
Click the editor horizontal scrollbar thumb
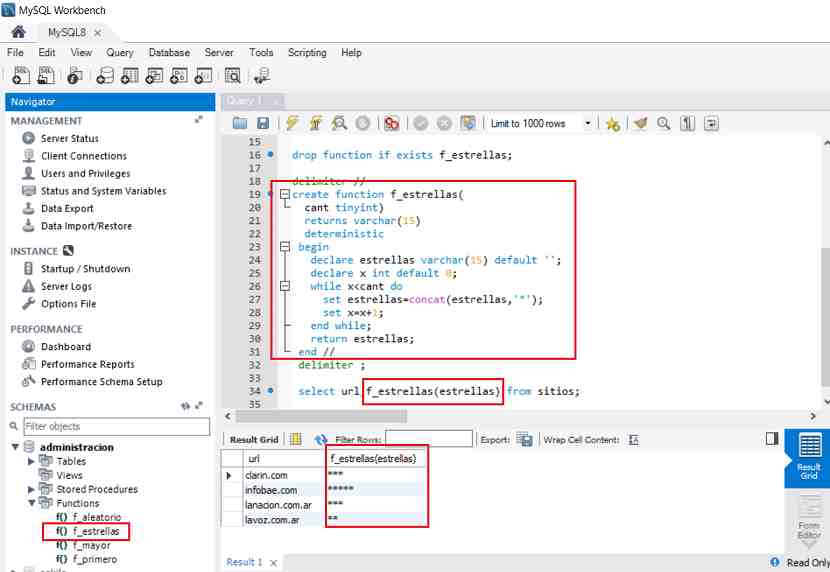pyautogui.click(x=321, y=416)
